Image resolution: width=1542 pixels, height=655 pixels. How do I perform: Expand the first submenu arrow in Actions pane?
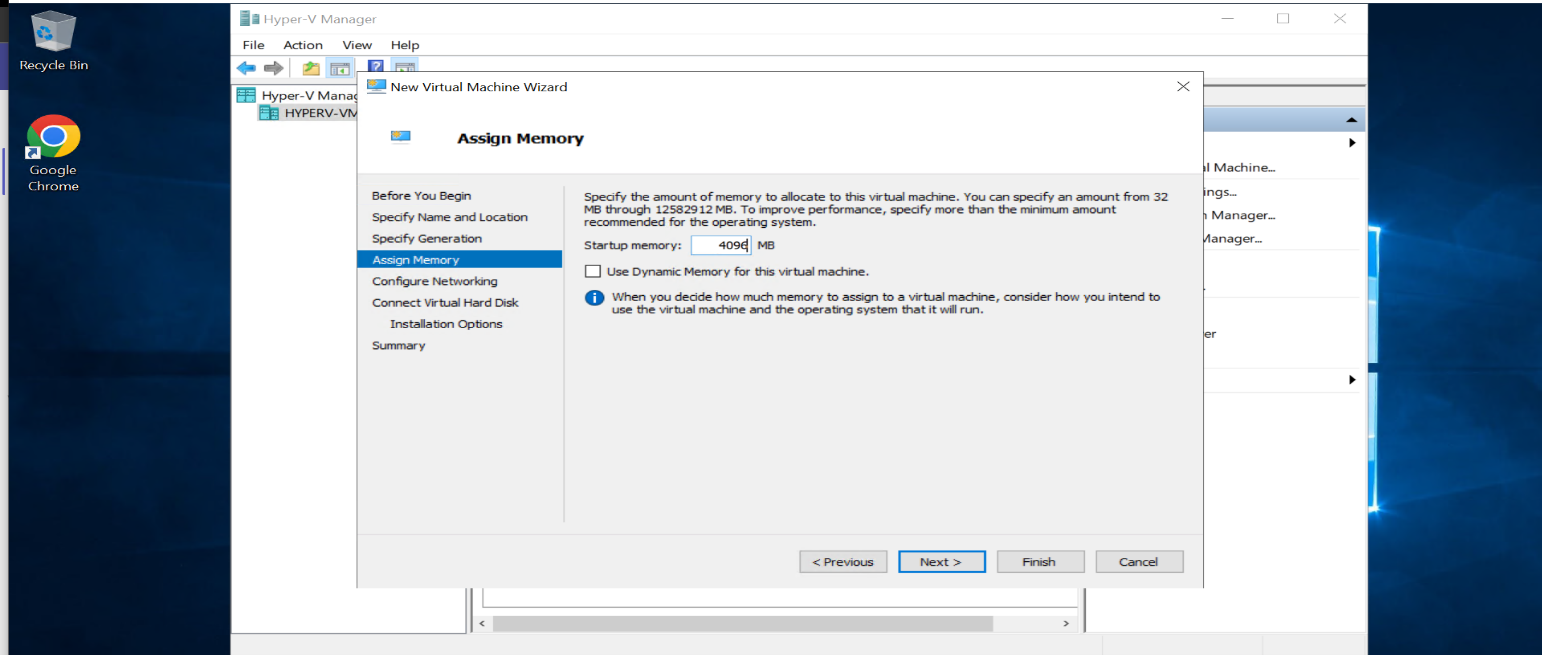tap(1352, 143)
